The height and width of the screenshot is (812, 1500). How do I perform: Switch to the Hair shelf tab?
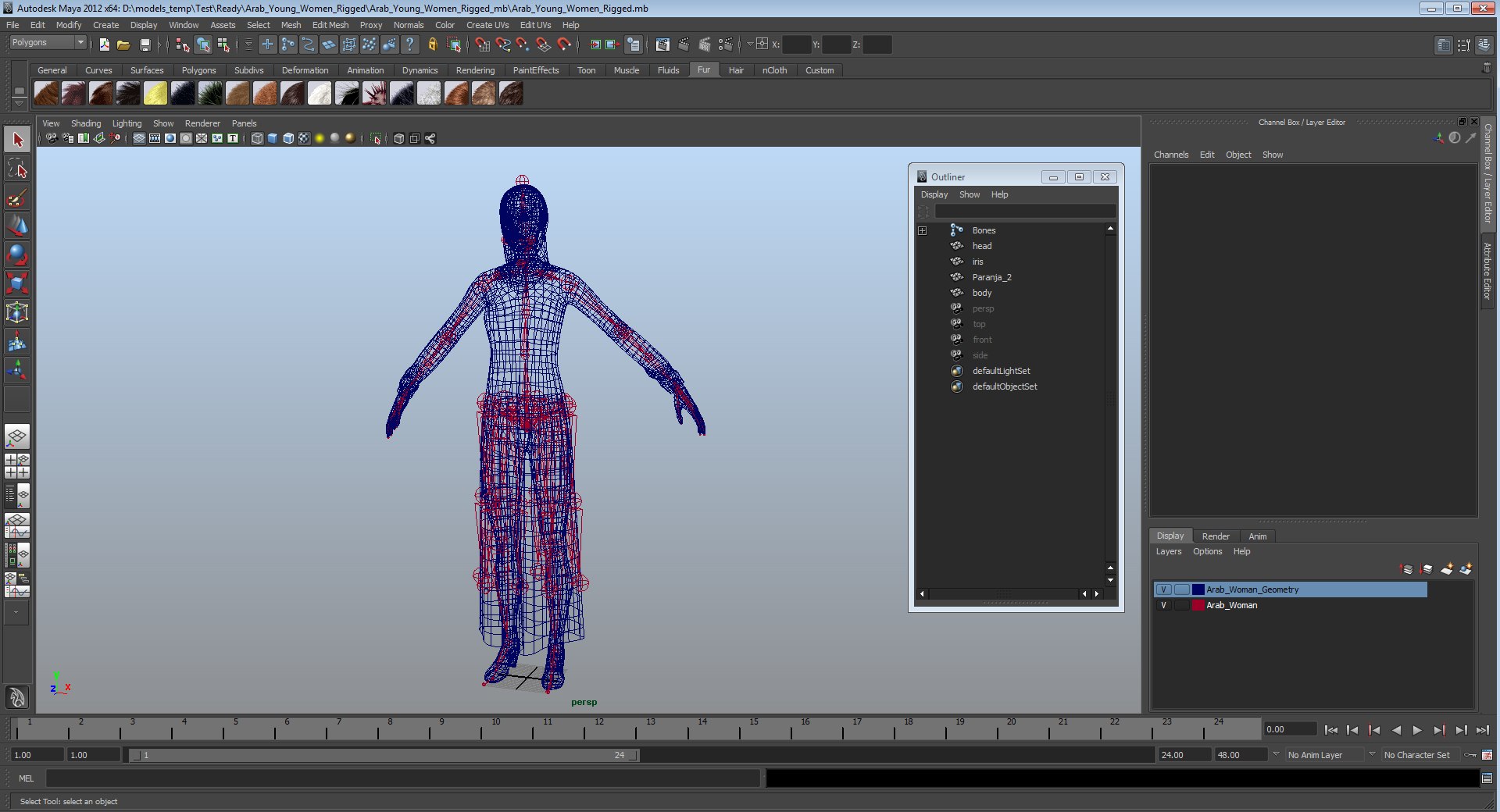(736, 70)
